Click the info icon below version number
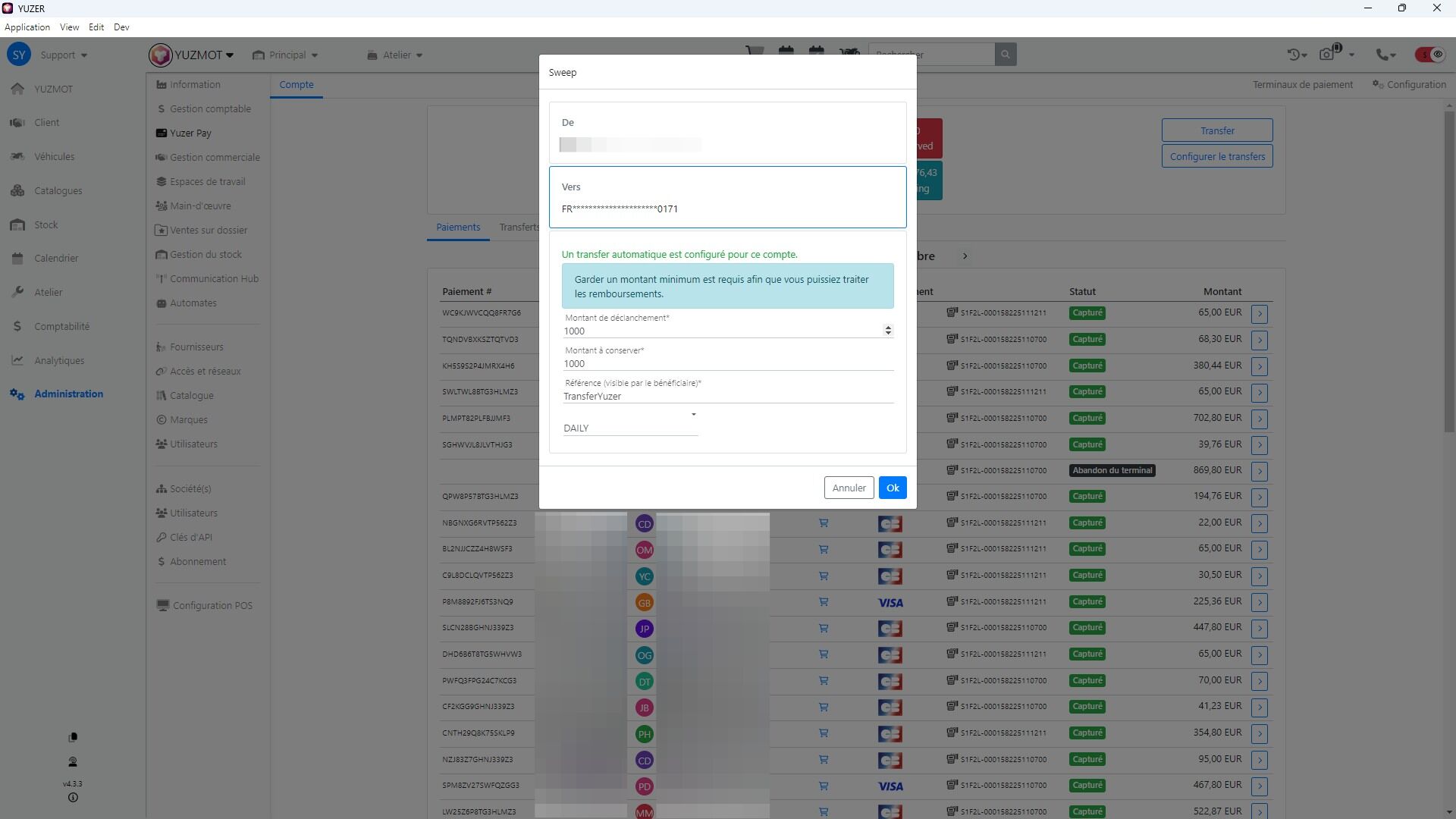The image size is (1456, 819). click(73, 798)
